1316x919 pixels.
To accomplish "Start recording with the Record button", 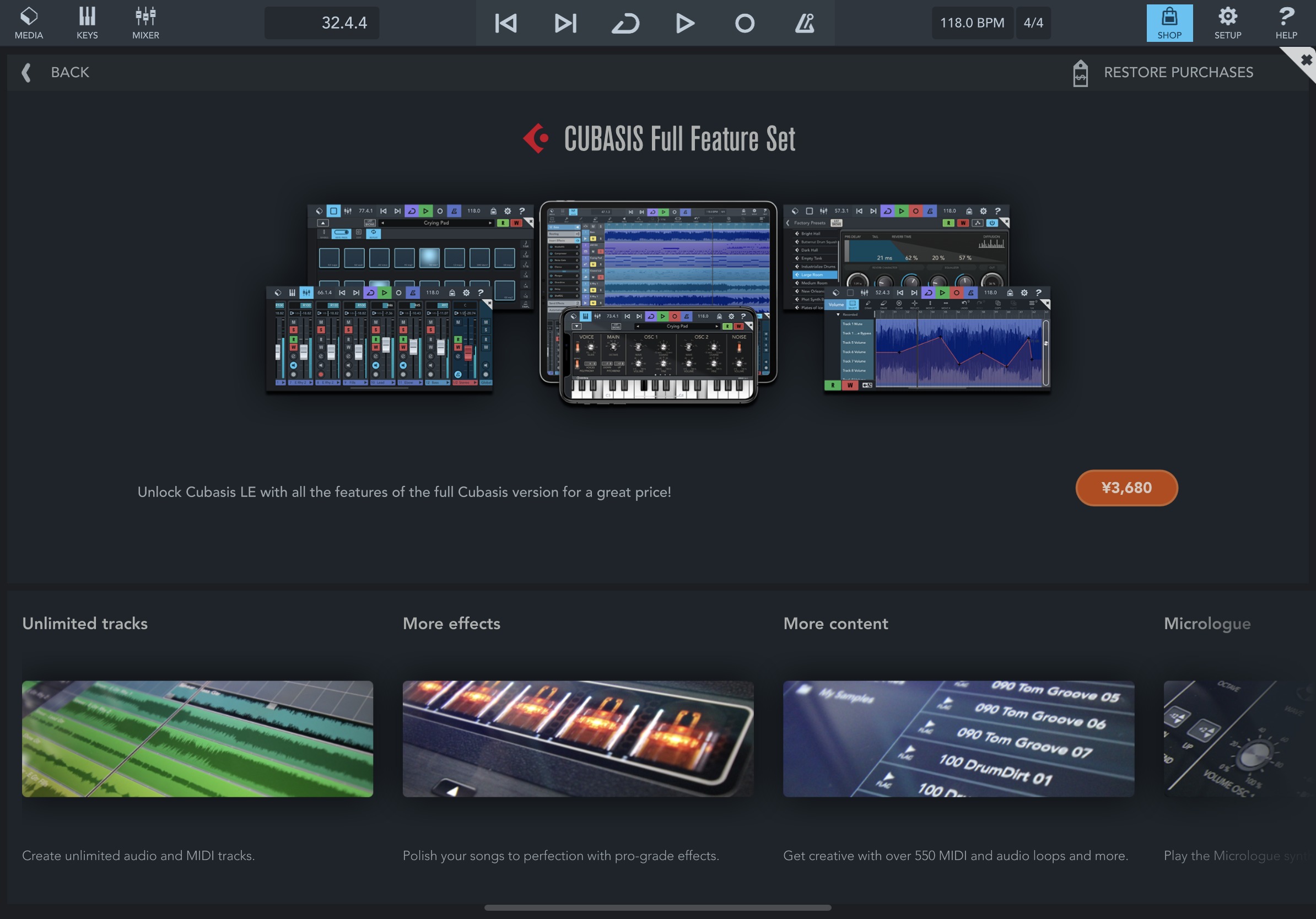I will [x=745, y=23].
